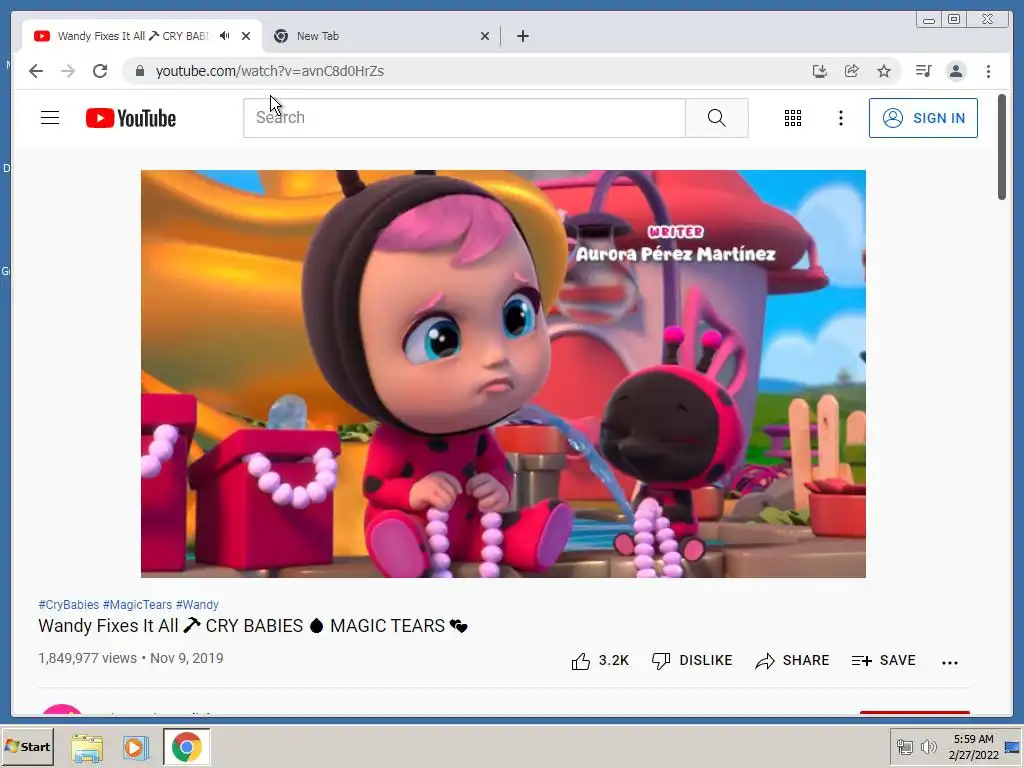Open the #CryBabies hashtag link
Image resolution: width=1024 pixels, height=768 pixels.
point(69,605)
